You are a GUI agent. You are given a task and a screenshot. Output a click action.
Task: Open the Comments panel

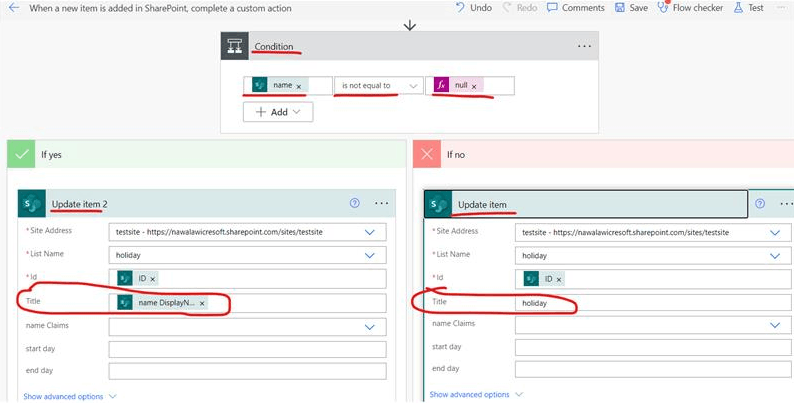576,8
